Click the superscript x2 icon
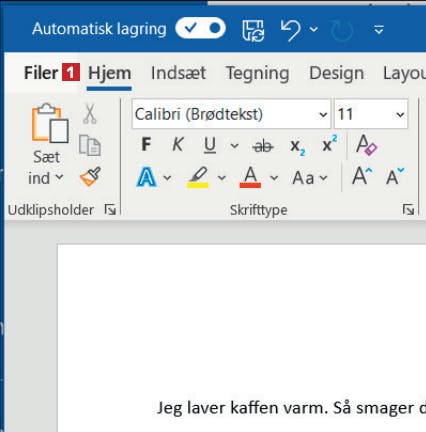The width and height of the screenshot is (426, 432). [x=330, y=144]
